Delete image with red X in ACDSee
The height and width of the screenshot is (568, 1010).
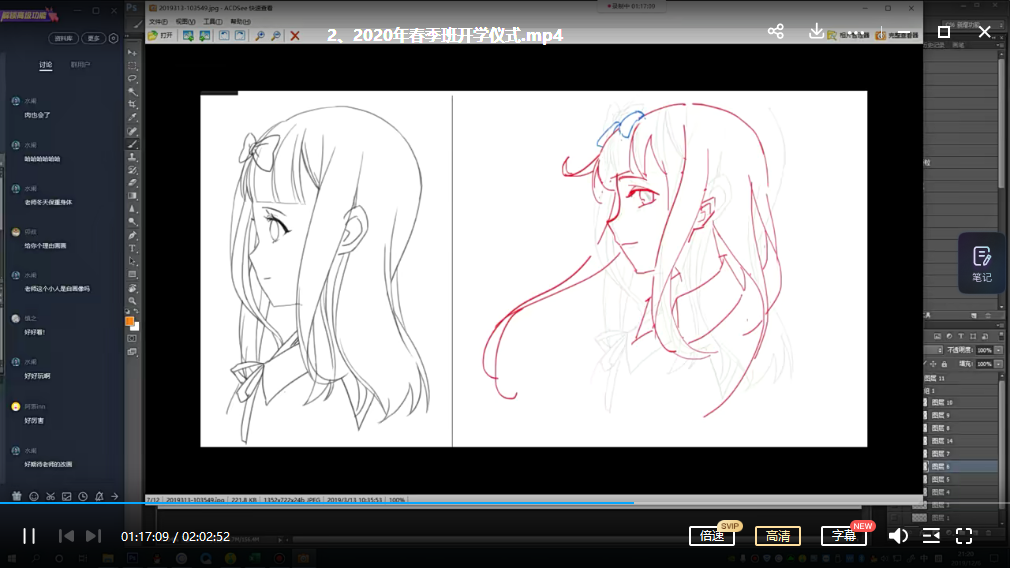(295, 35)
